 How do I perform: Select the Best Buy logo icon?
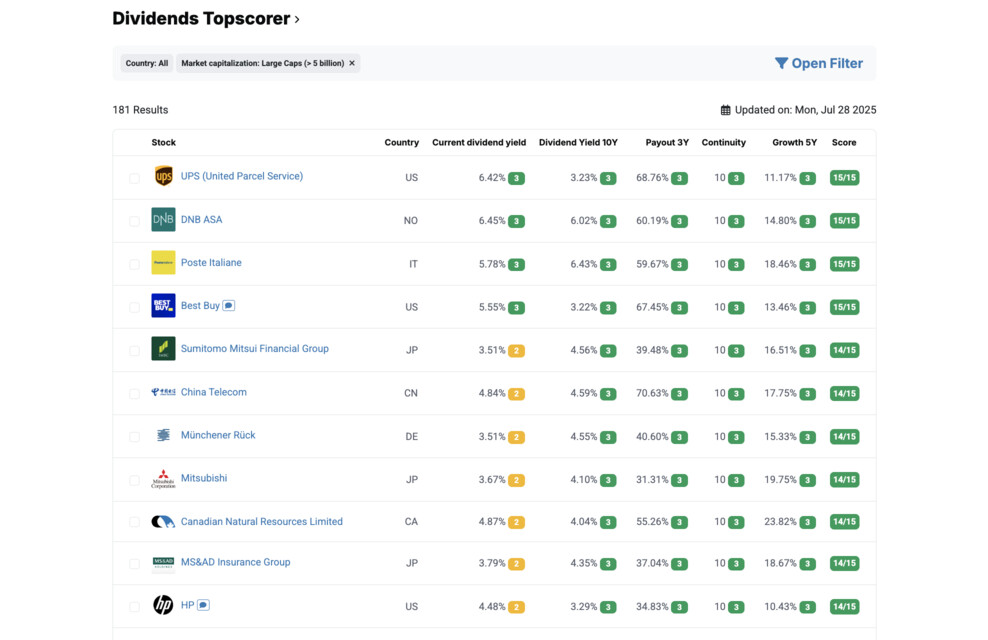163,306
